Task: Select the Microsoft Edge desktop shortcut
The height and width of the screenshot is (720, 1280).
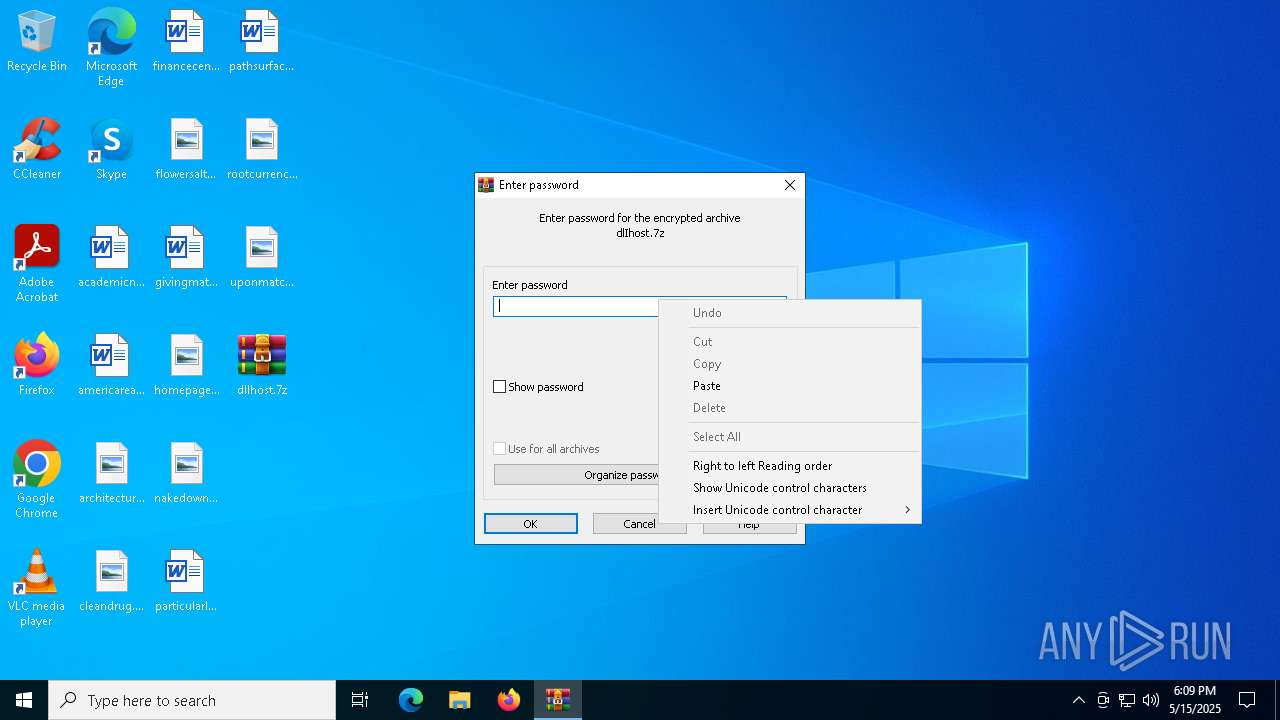Action: (x=111, y=47)
